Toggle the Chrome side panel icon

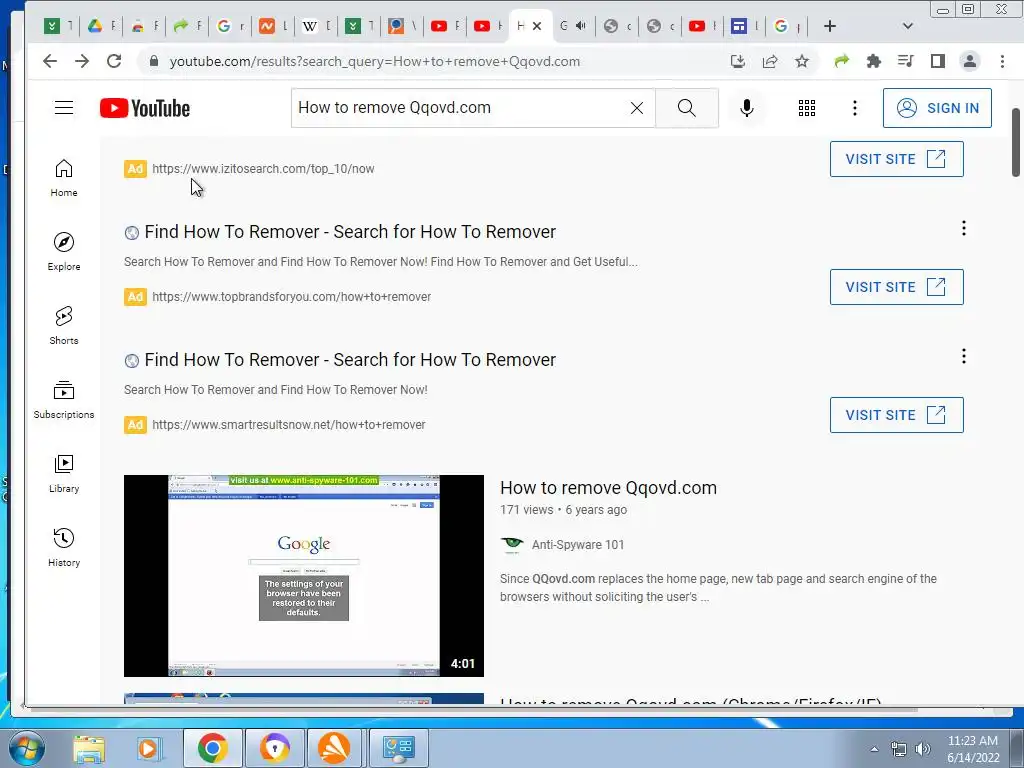click(x=938, y=61)
